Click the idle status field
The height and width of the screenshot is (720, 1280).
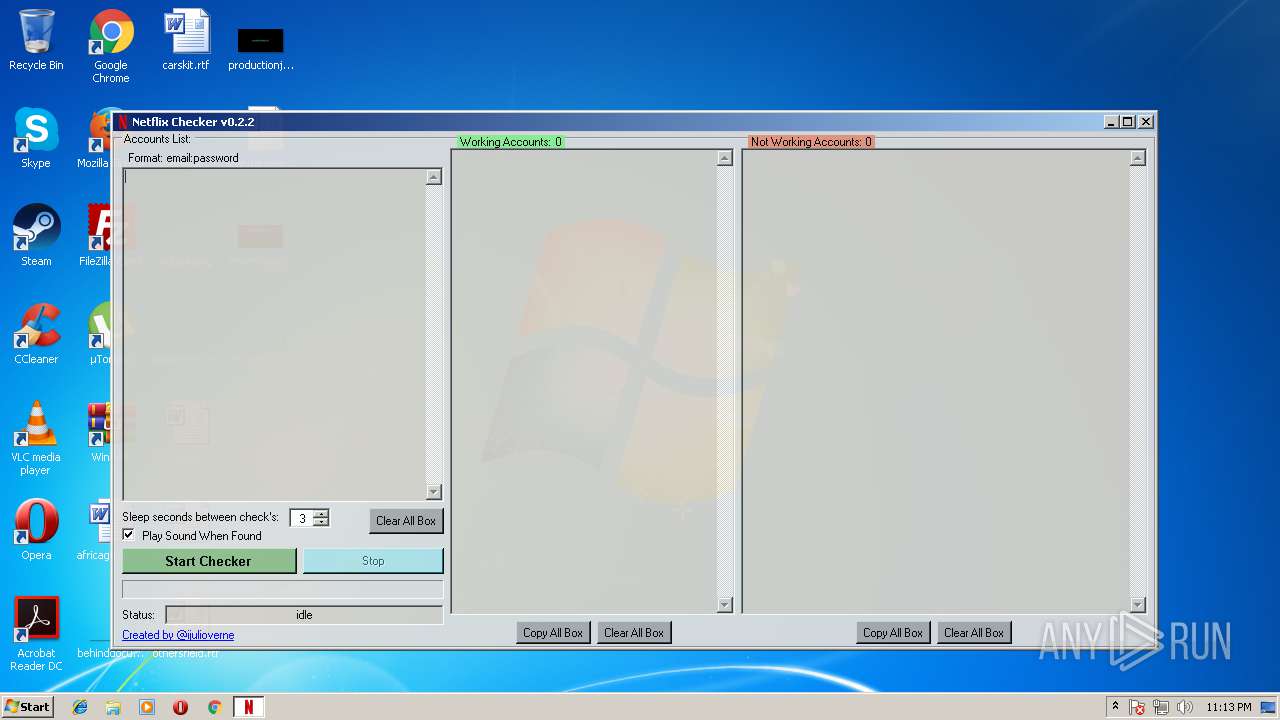click(304, 615)
